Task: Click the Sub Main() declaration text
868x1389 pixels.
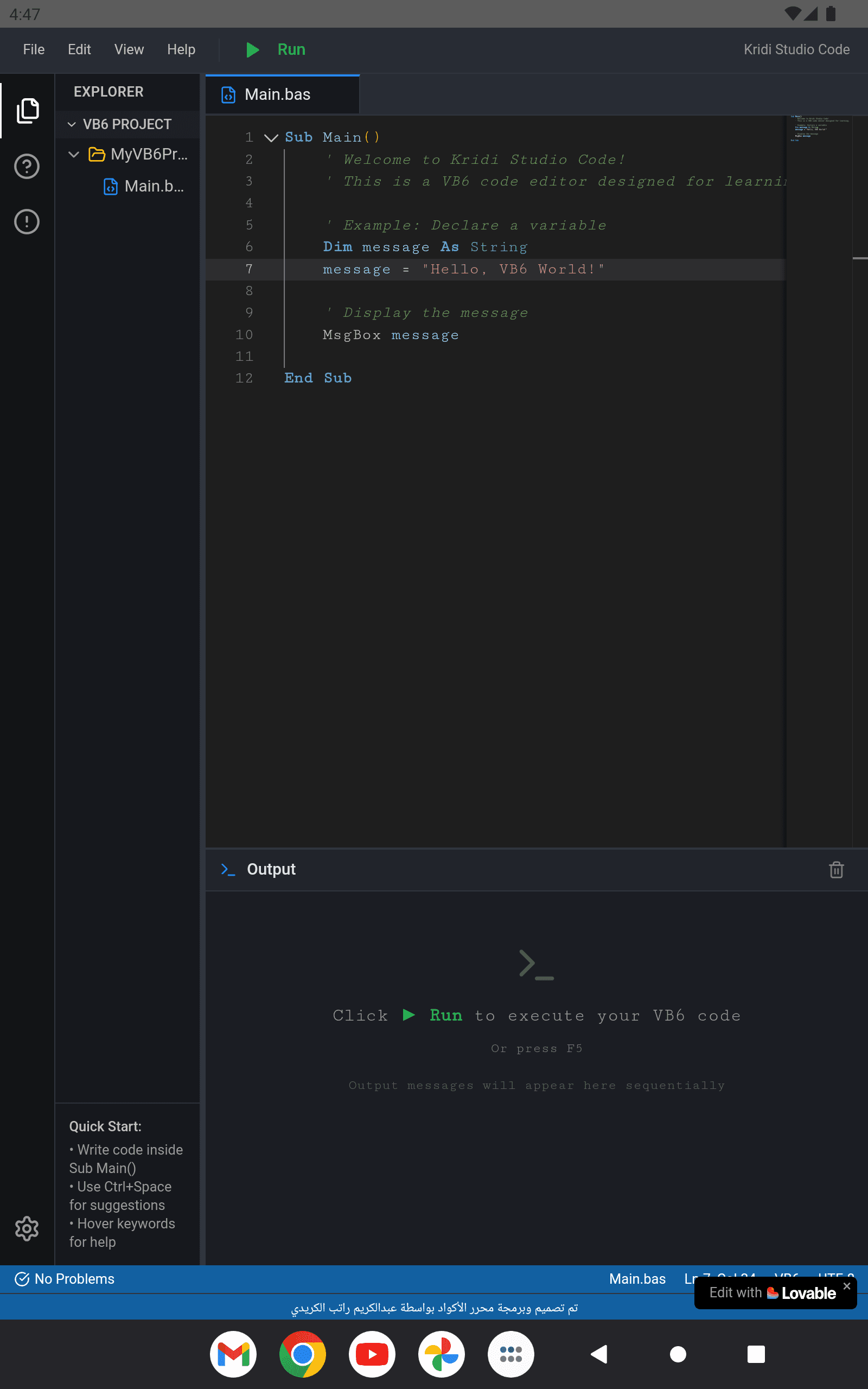Action: point(332,138)
